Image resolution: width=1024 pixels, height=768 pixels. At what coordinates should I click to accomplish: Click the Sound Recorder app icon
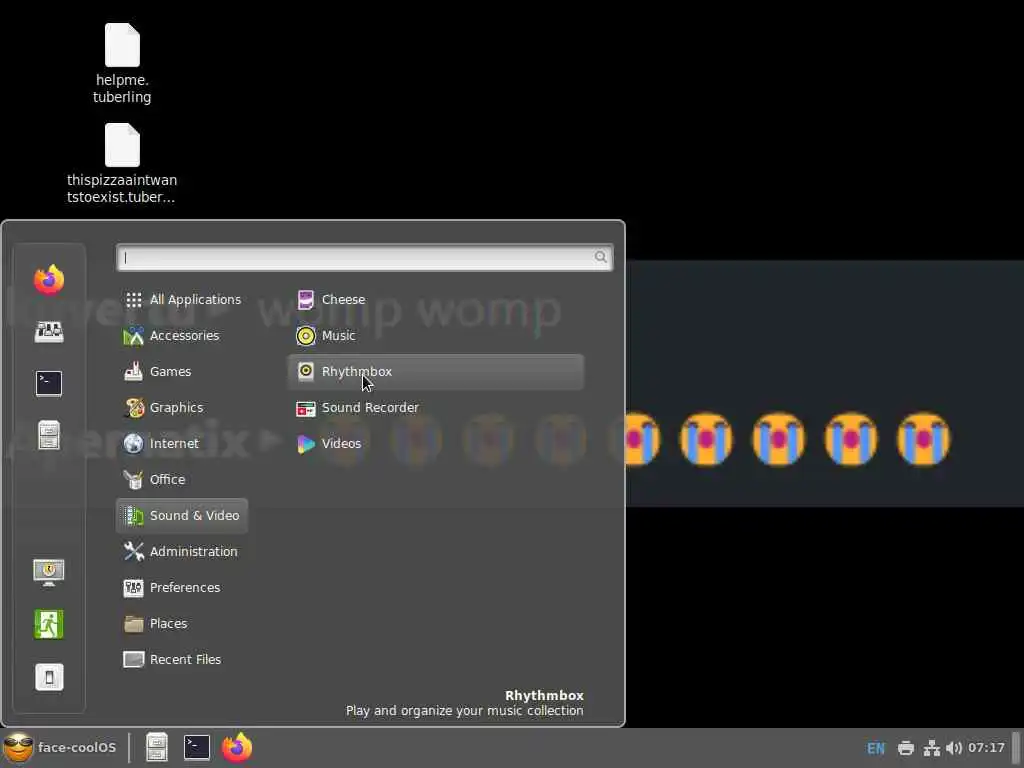tap(306, 408)
